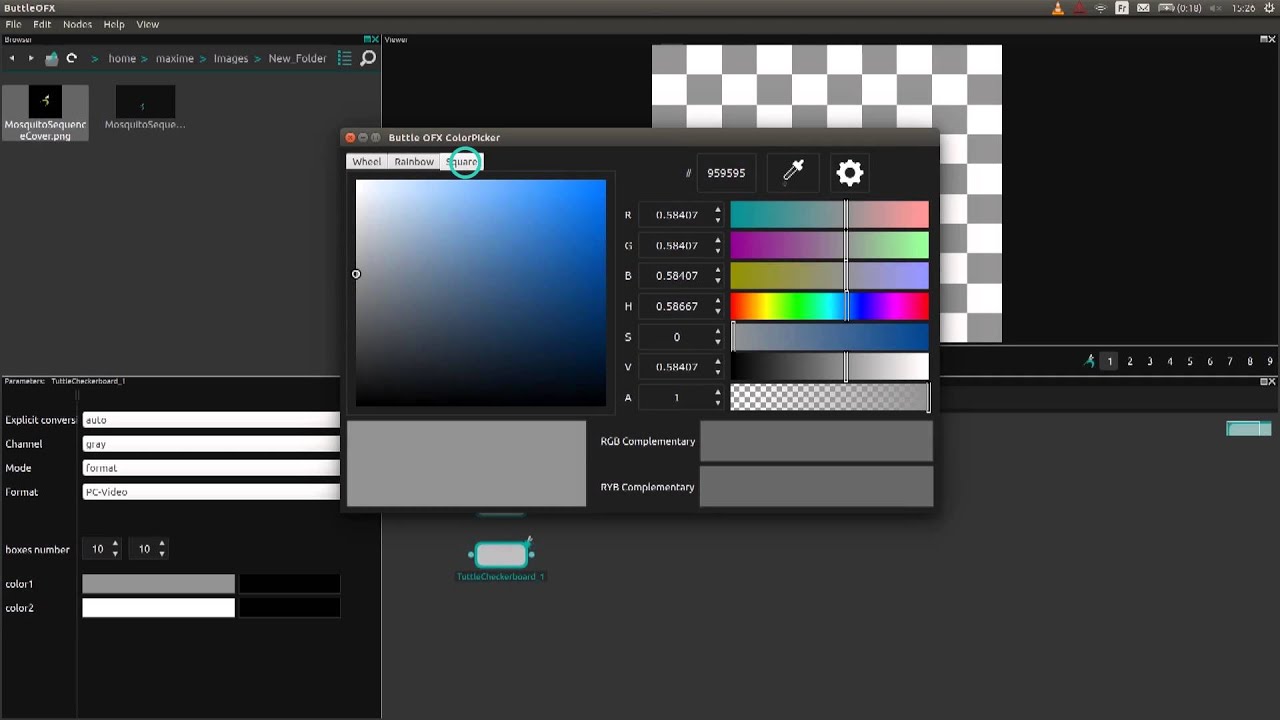Open the Nodes menu
Screen dimensions: 1280x720
coord(77,24)
